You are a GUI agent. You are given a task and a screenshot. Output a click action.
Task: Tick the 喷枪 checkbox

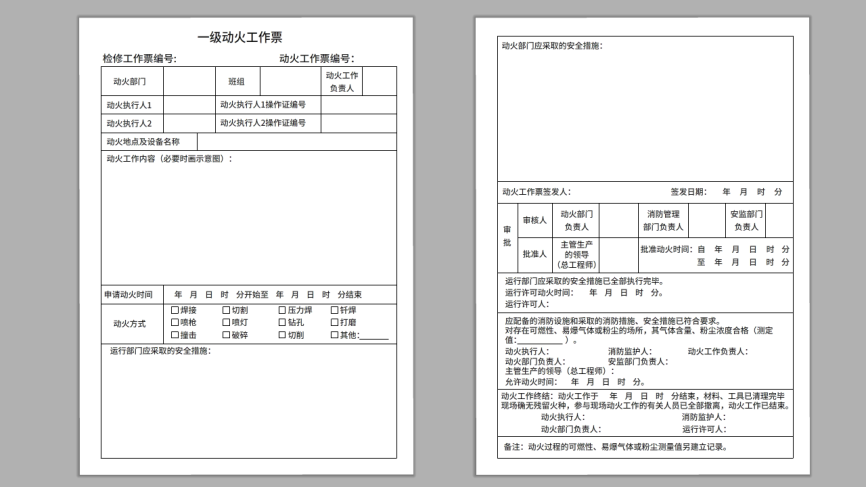click(176, 323)
